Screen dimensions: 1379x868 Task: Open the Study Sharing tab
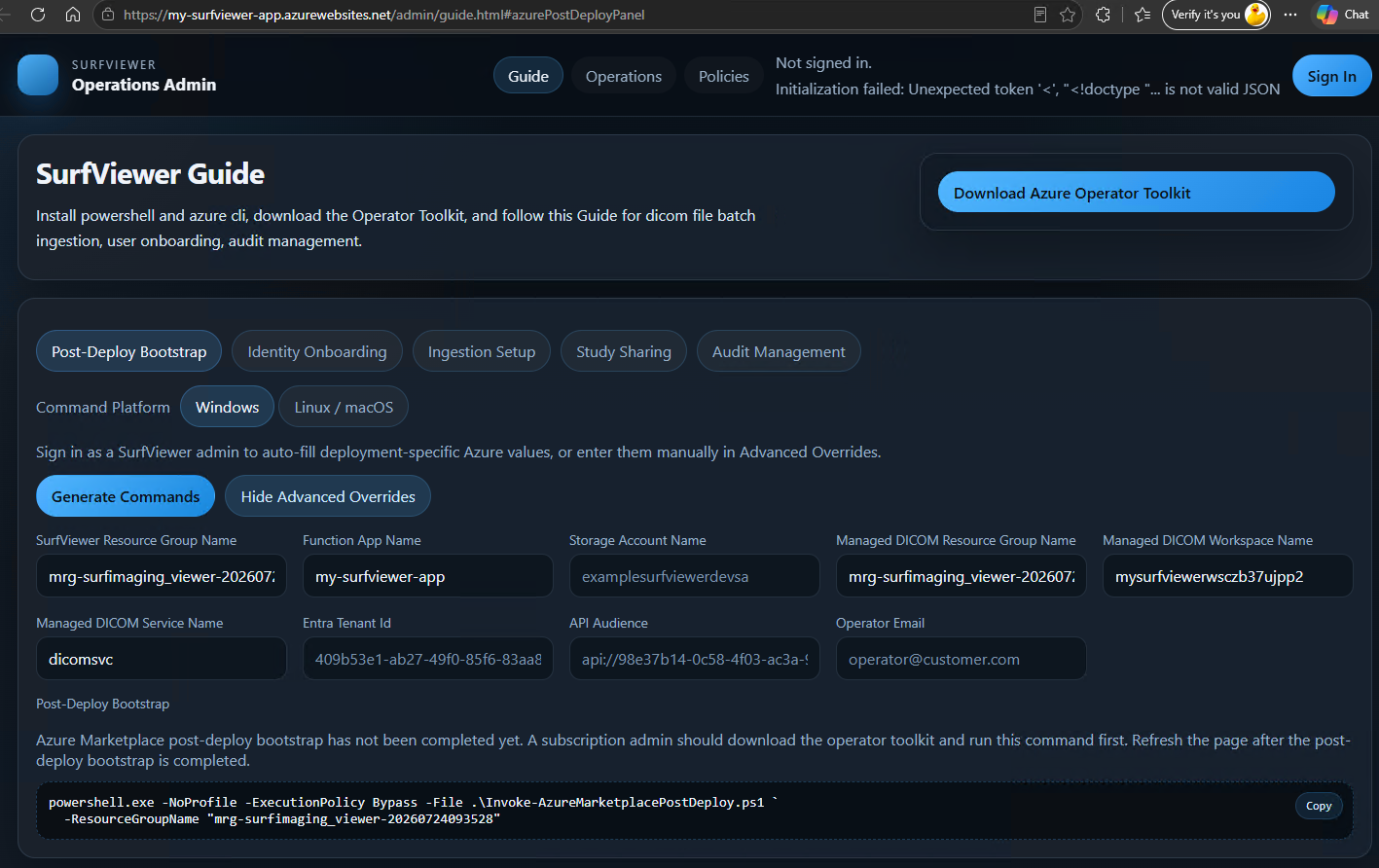(x=624, y=351)
